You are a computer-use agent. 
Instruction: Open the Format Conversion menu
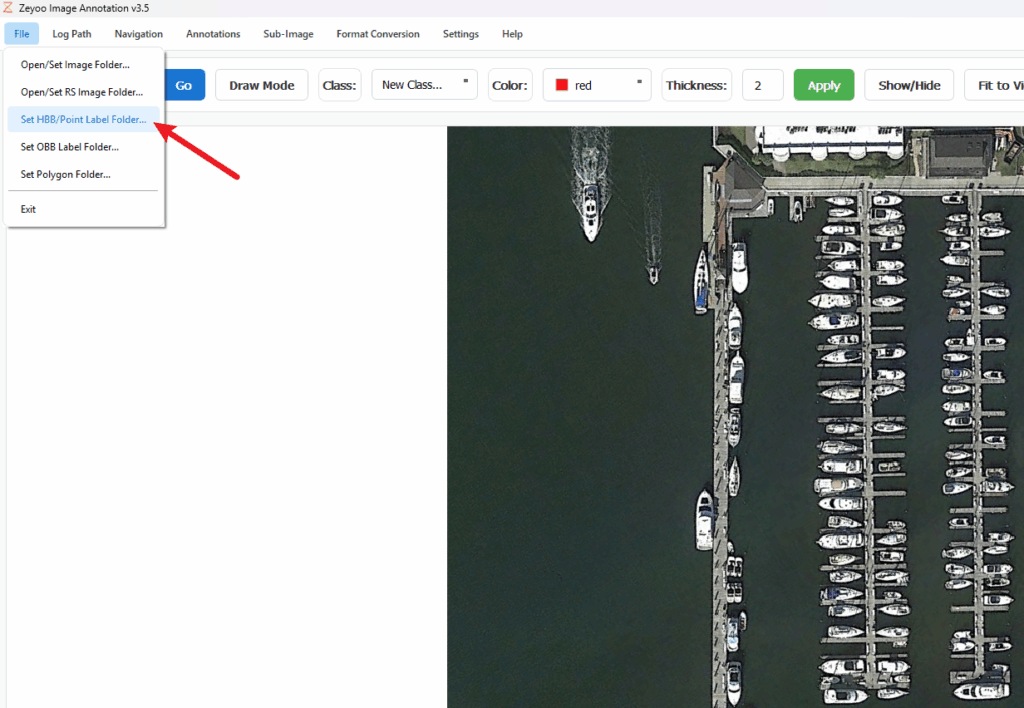[378, 34]
